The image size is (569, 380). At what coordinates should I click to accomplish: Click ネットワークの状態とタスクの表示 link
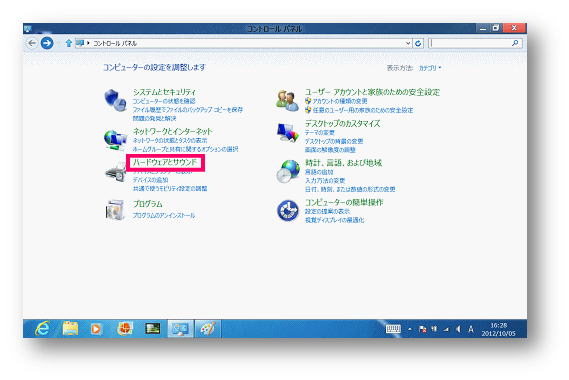point(170,140)
